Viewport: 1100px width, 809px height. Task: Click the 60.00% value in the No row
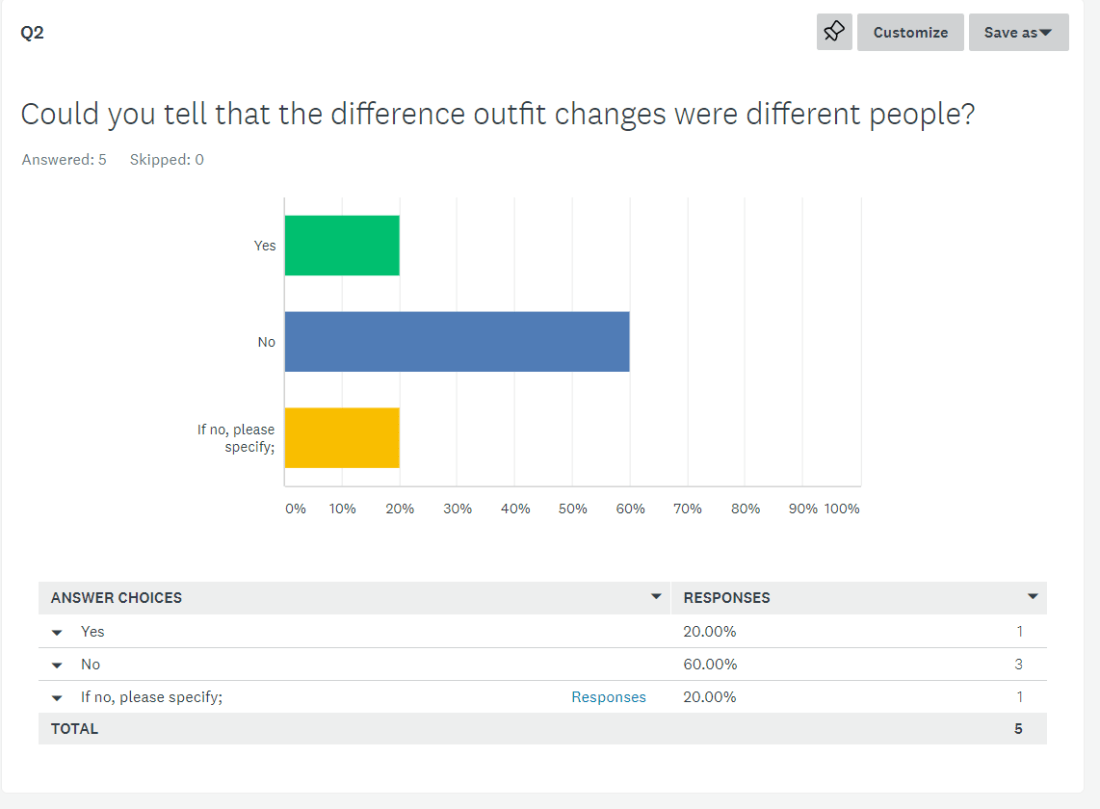click(x=710, y=664)
